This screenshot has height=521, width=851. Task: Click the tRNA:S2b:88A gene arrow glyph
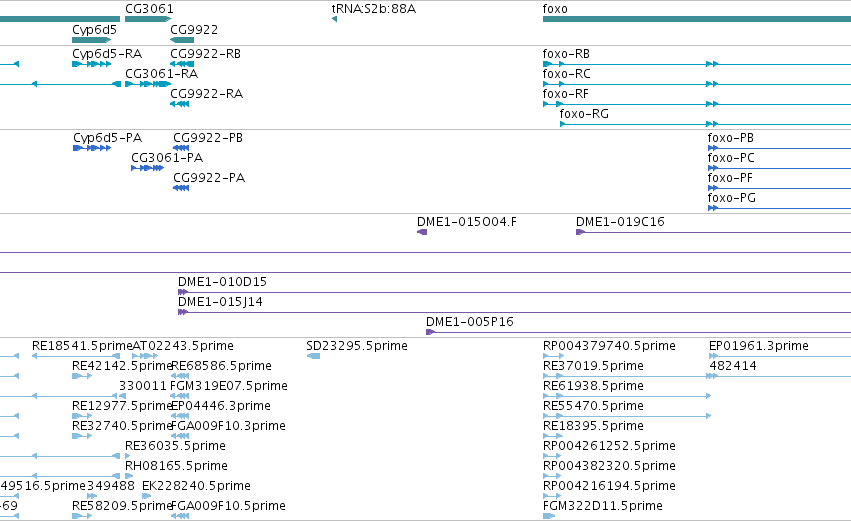coord(334,19)
